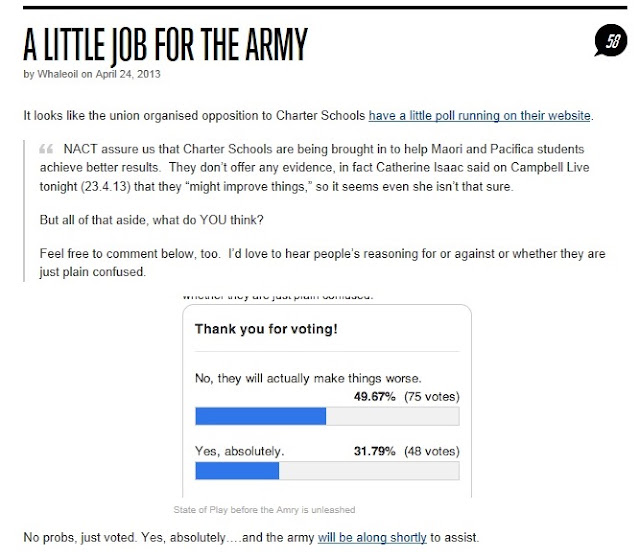Click the 31.79% 'Yes, absolutely' result bar

pyautogui.click(x=237, y=471)
